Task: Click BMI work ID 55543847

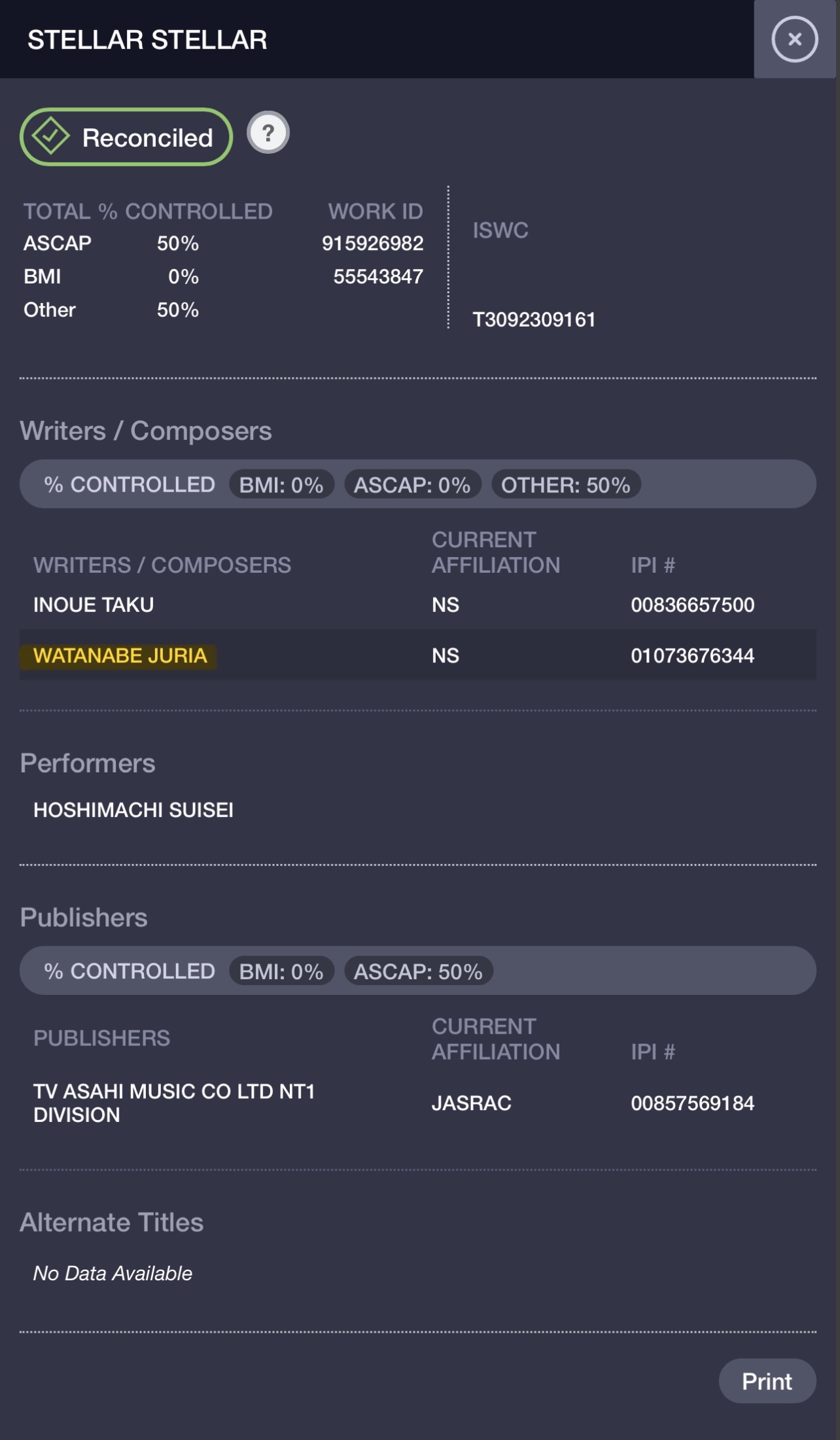Action: pos(378,276)
